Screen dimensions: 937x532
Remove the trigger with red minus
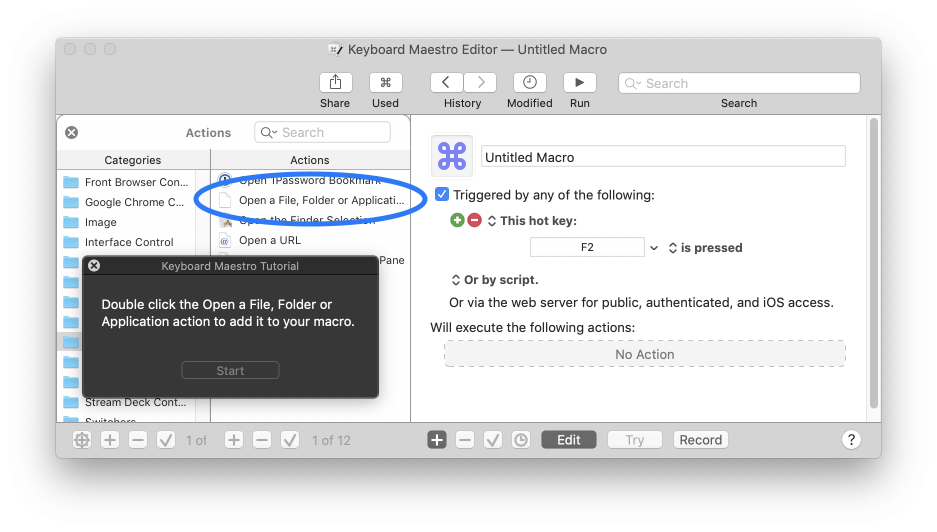pos(474,220)
